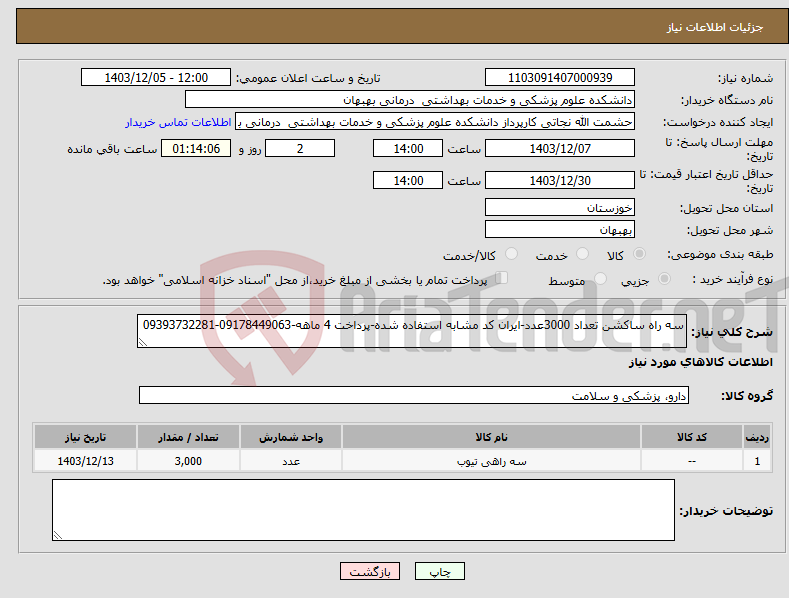
Task: Click the item name cell سه راهی تیوب
Action: coord(491,461)
